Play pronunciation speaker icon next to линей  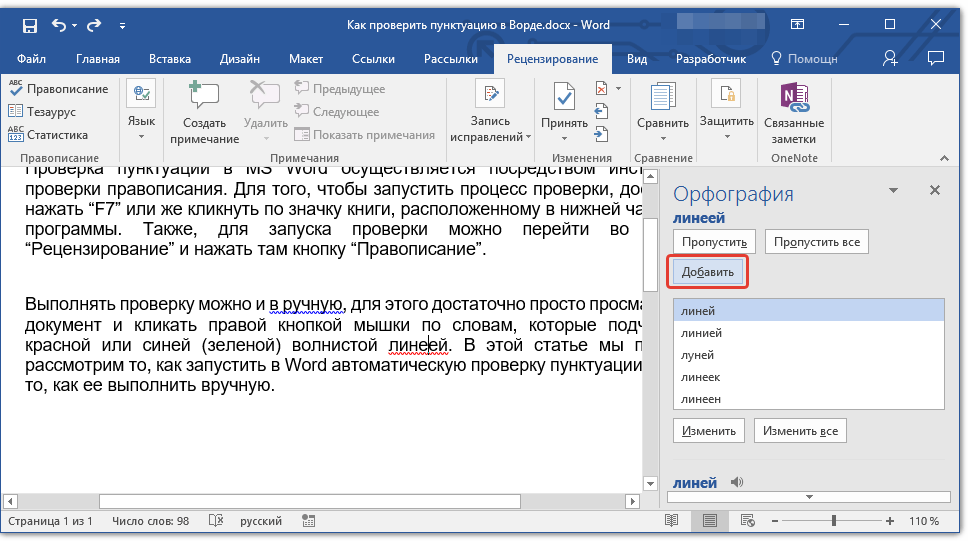click(x=737, y=483)
